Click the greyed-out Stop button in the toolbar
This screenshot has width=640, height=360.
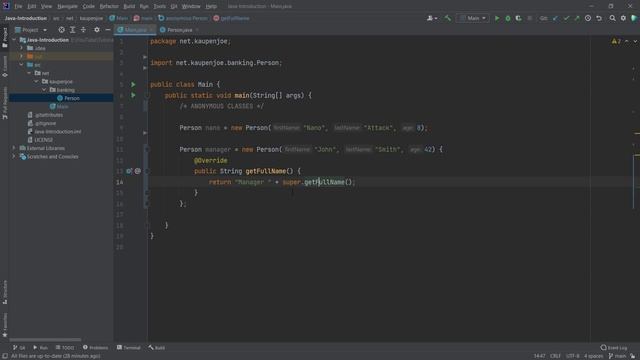529,18
